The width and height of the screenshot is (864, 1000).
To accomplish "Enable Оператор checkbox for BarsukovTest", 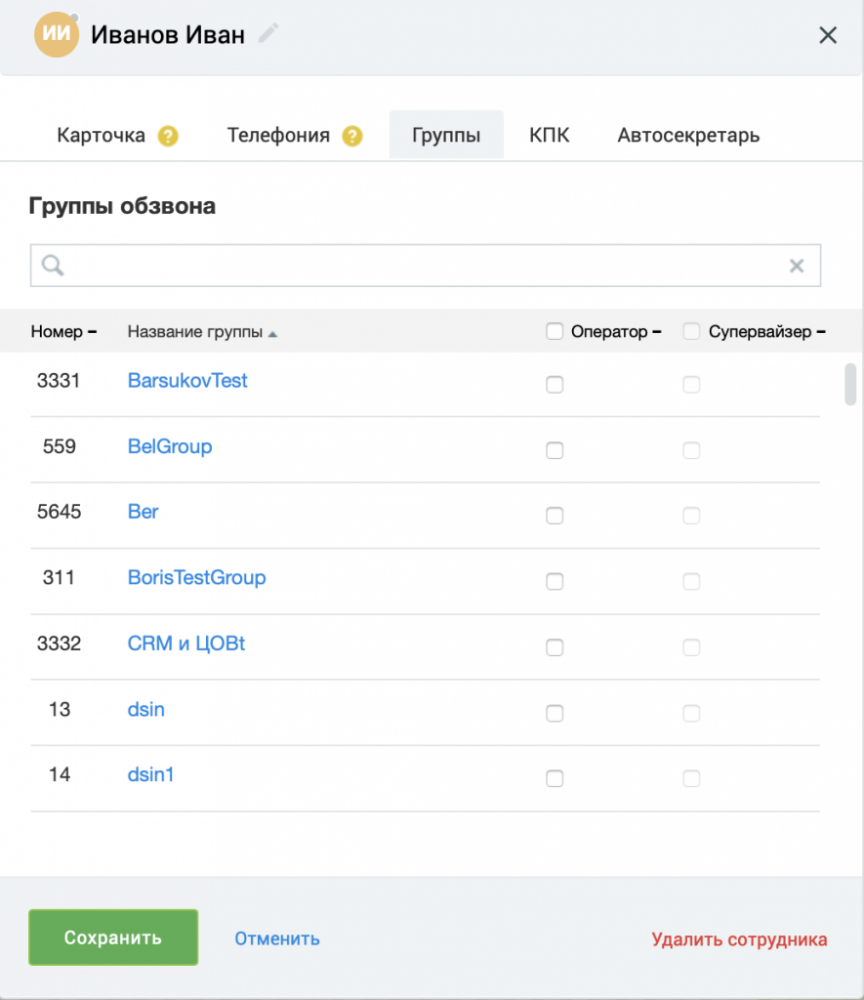I will [555, 385].
